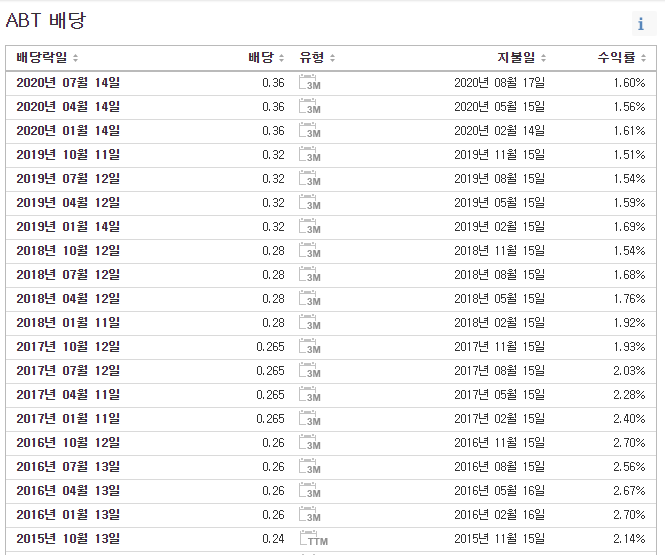Sort by 배당락일 column header
The image size is (665, 555).
pos(47,58)
